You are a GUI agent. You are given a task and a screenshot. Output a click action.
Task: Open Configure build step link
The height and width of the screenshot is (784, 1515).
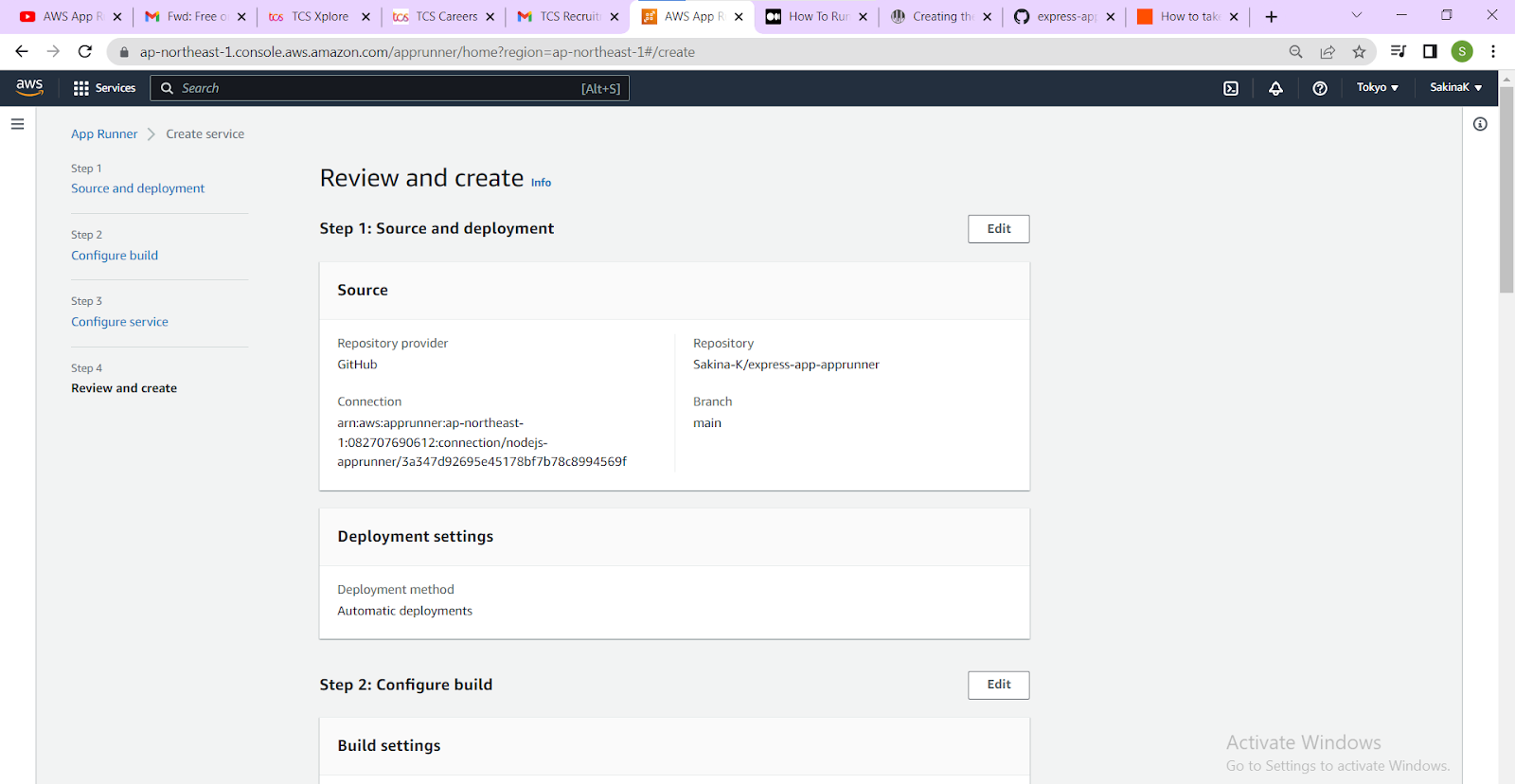(x=115, y=256)
